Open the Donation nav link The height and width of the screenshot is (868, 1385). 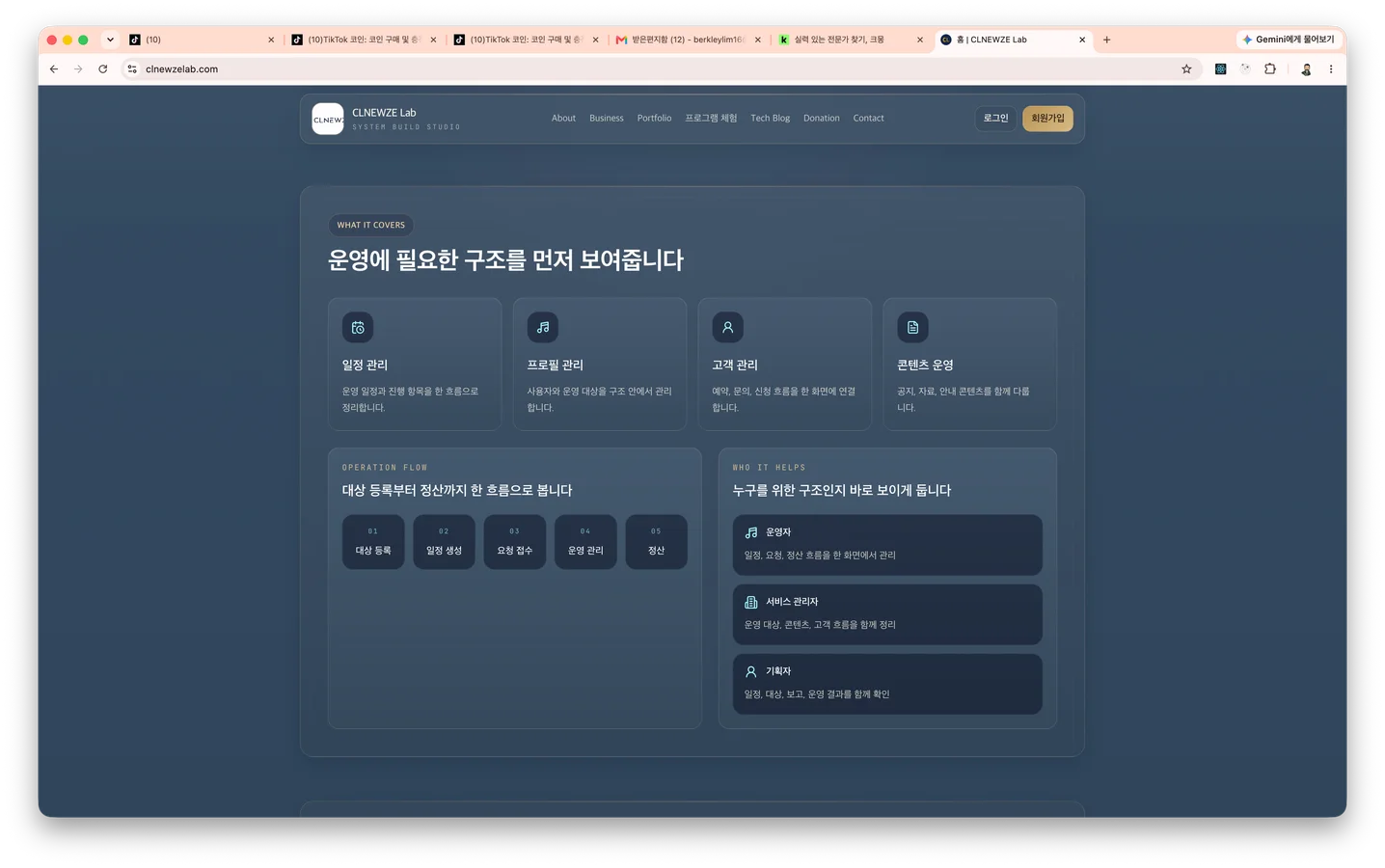click(x=822, y=119)
